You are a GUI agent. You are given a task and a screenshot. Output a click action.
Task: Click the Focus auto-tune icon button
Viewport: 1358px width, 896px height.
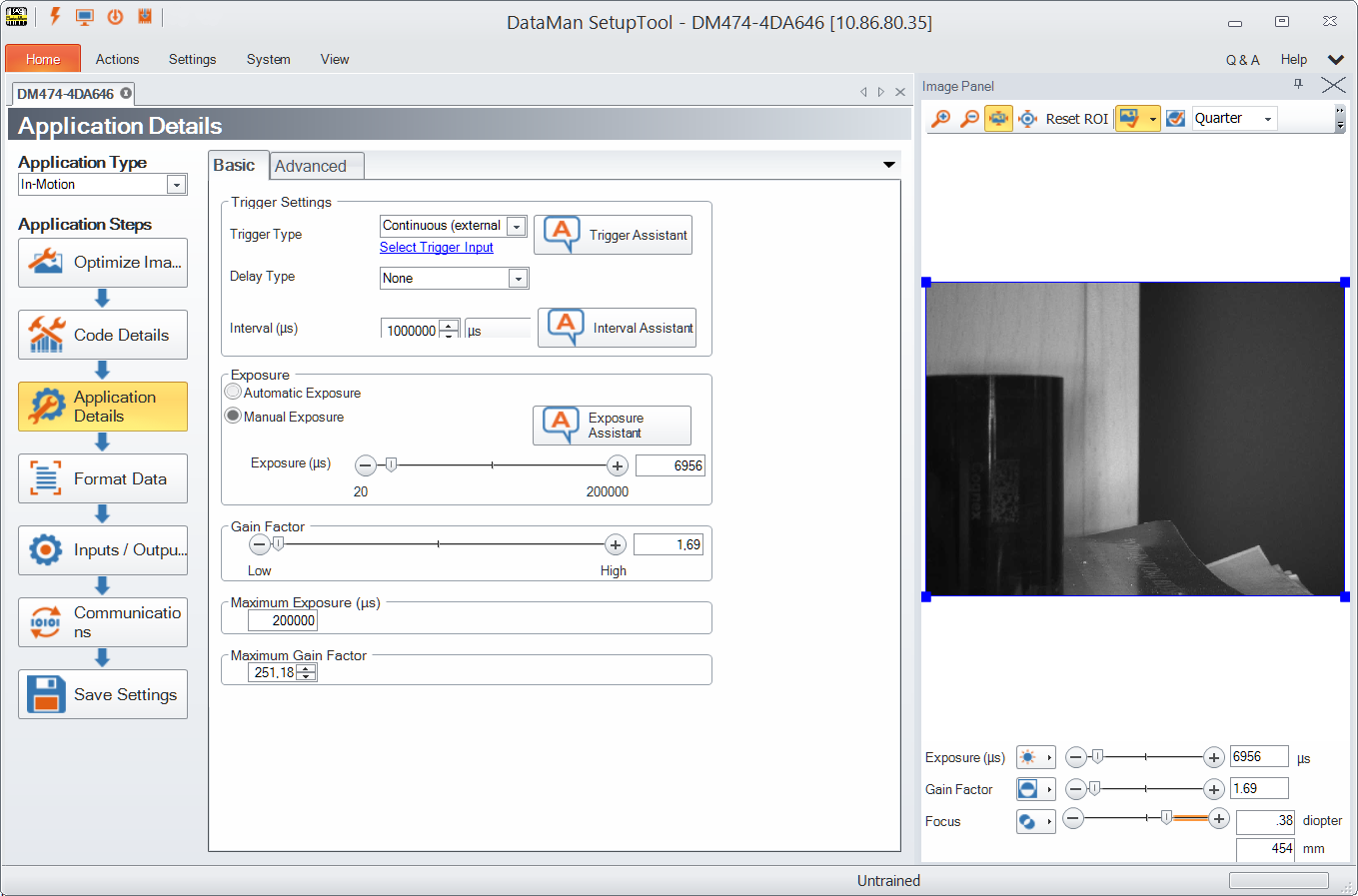click(x=1027, y=821)
